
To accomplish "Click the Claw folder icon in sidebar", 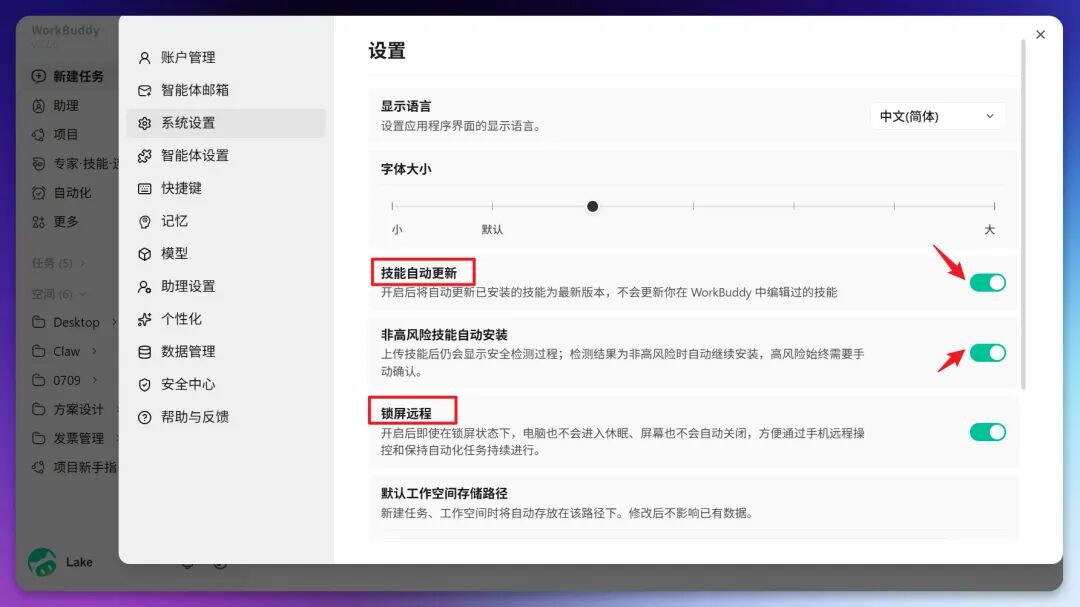I will (39, 351).
